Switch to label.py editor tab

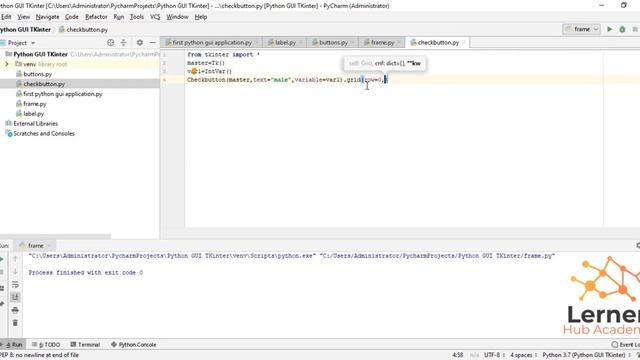click(x=285, y=42)
